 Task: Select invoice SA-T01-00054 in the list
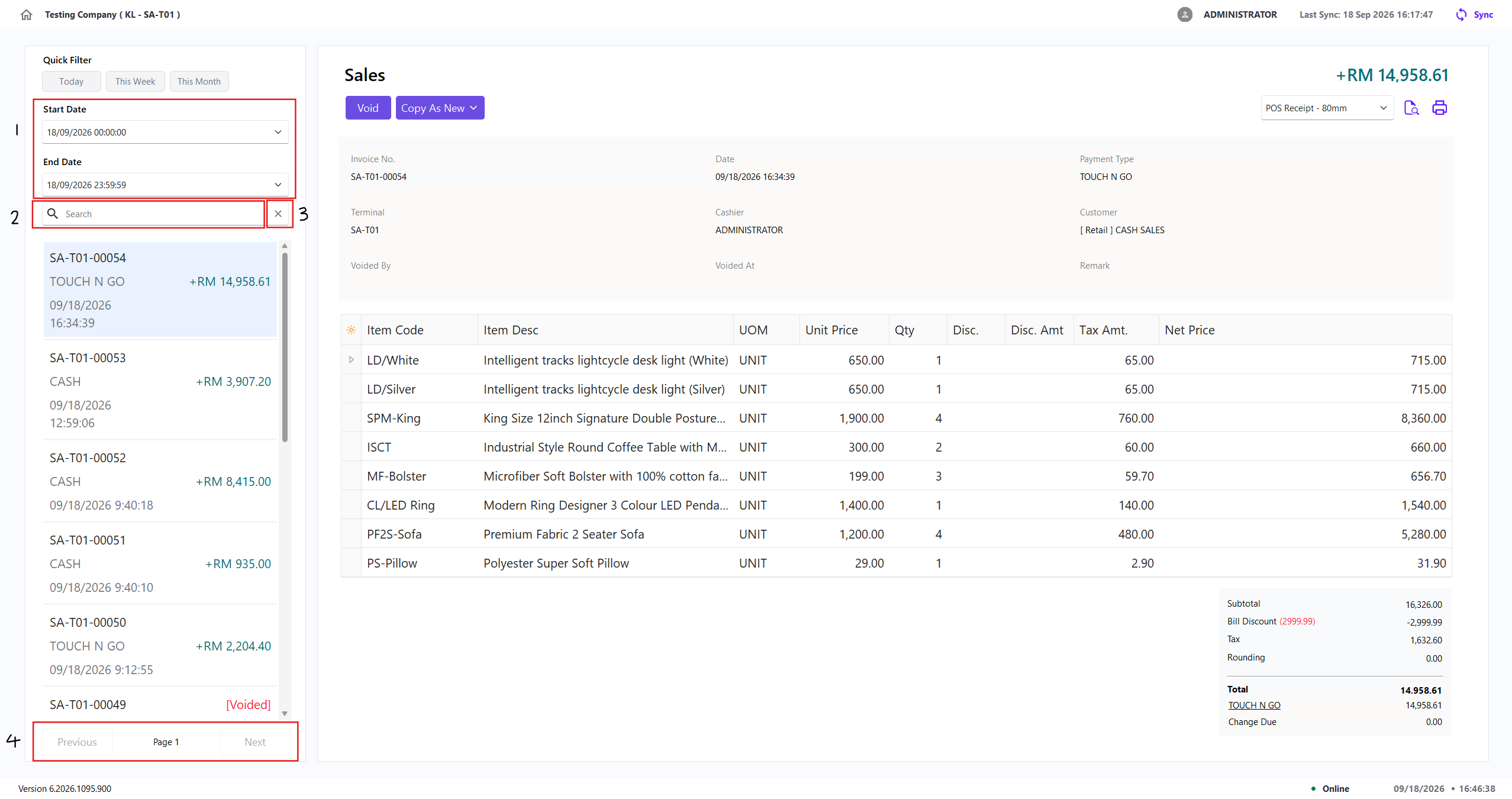click(x=160, y=290)
